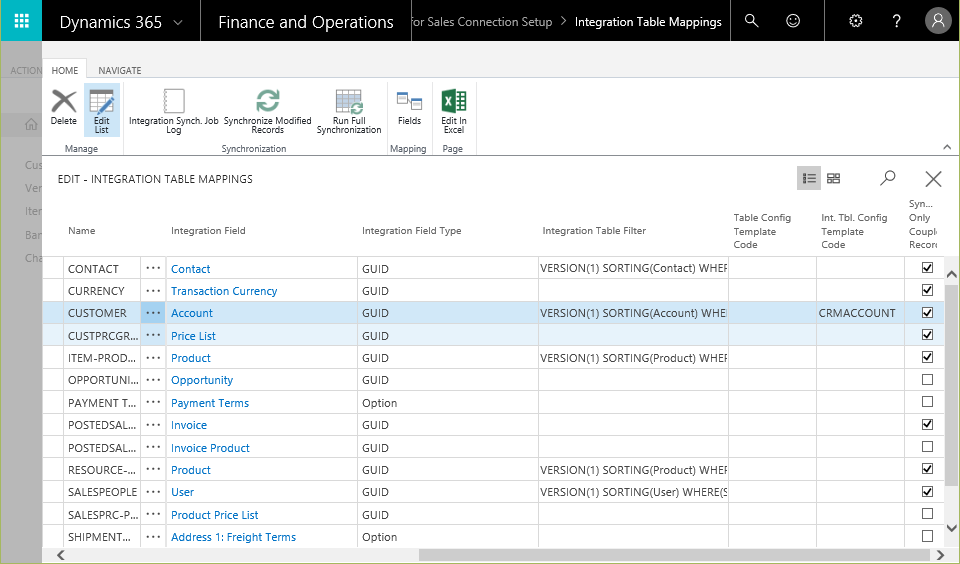Open the Account integration field link
Image resolution: width=960 pixels, height=564 pixels.
(192, 313)
